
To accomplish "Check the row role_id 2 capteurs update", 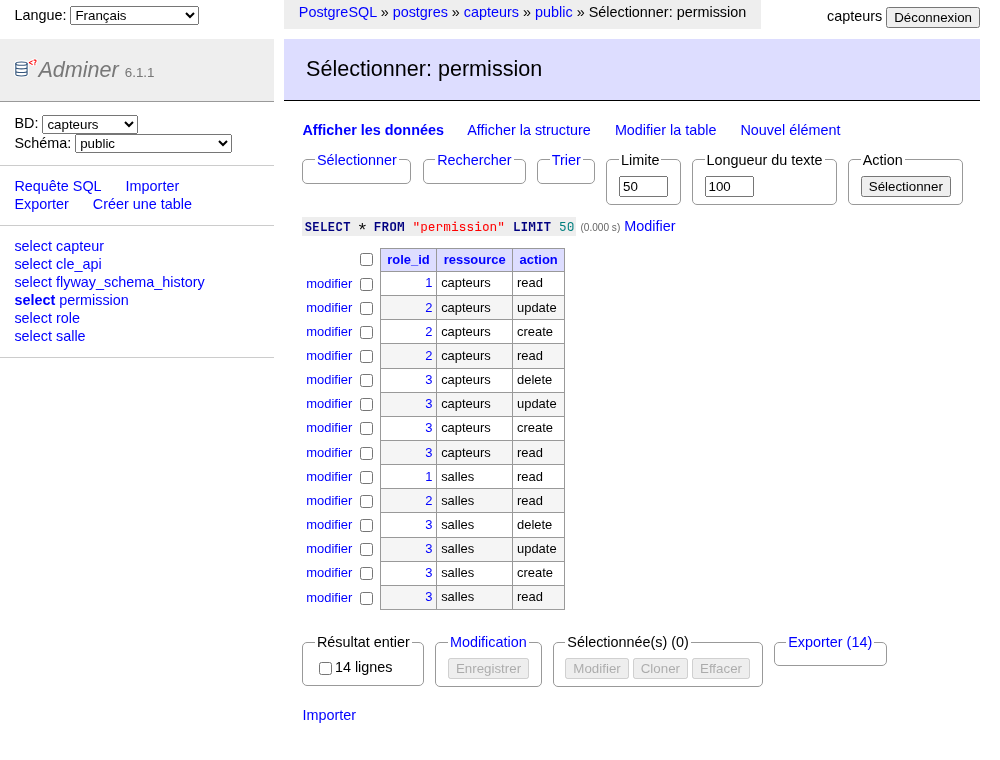I will click(366, 309).
